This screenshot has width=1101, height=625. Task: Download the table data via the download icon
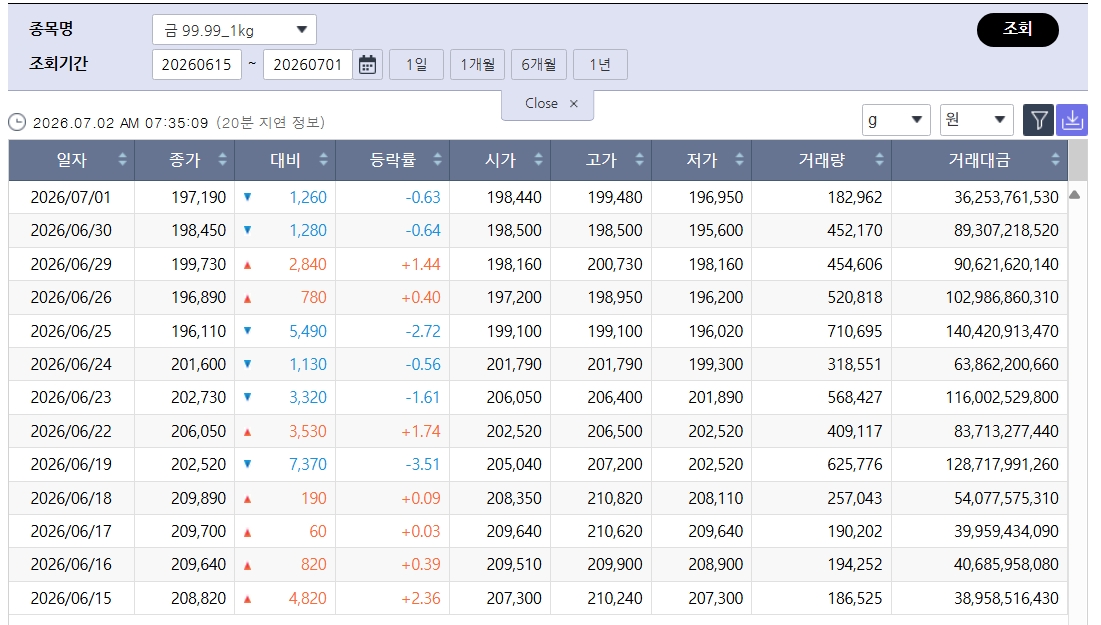tap(1072, 120)
